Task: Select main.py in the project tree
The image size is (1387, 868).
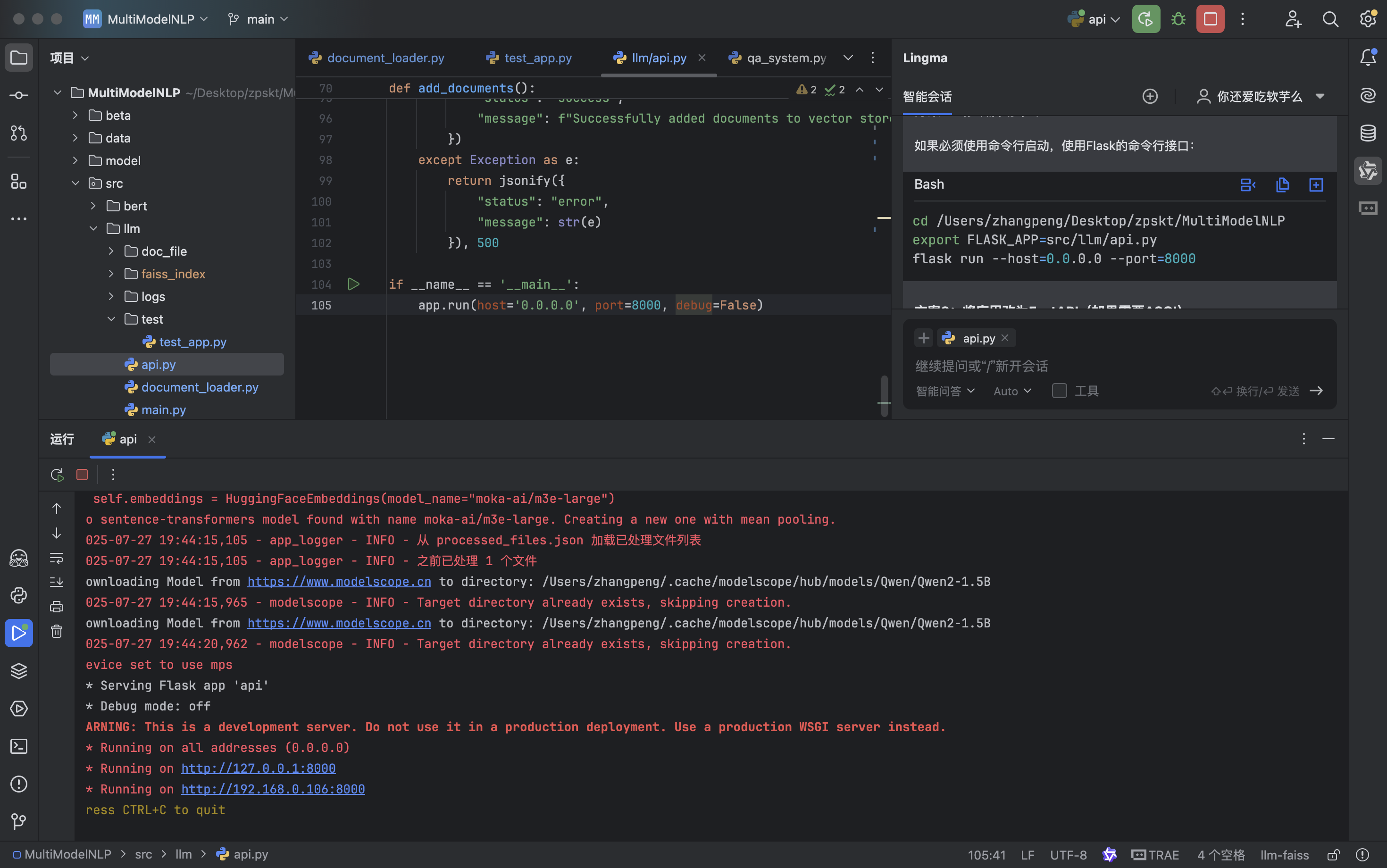Action: [x=164, y=410]
